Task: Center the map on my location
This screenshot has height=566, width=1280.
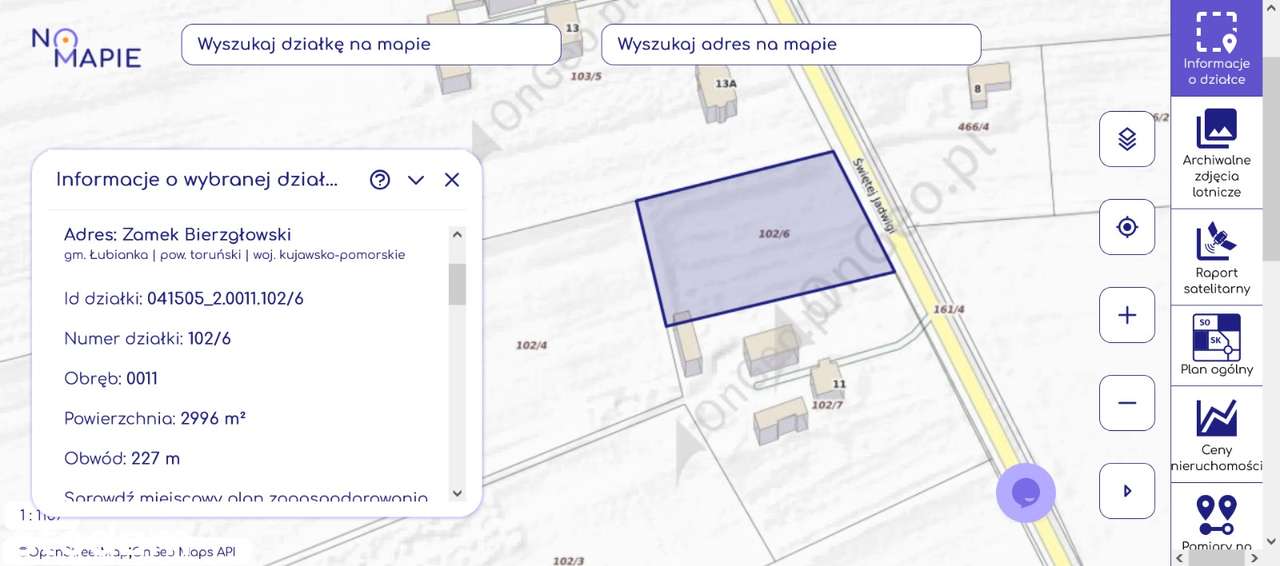Action: (1127, 227)
